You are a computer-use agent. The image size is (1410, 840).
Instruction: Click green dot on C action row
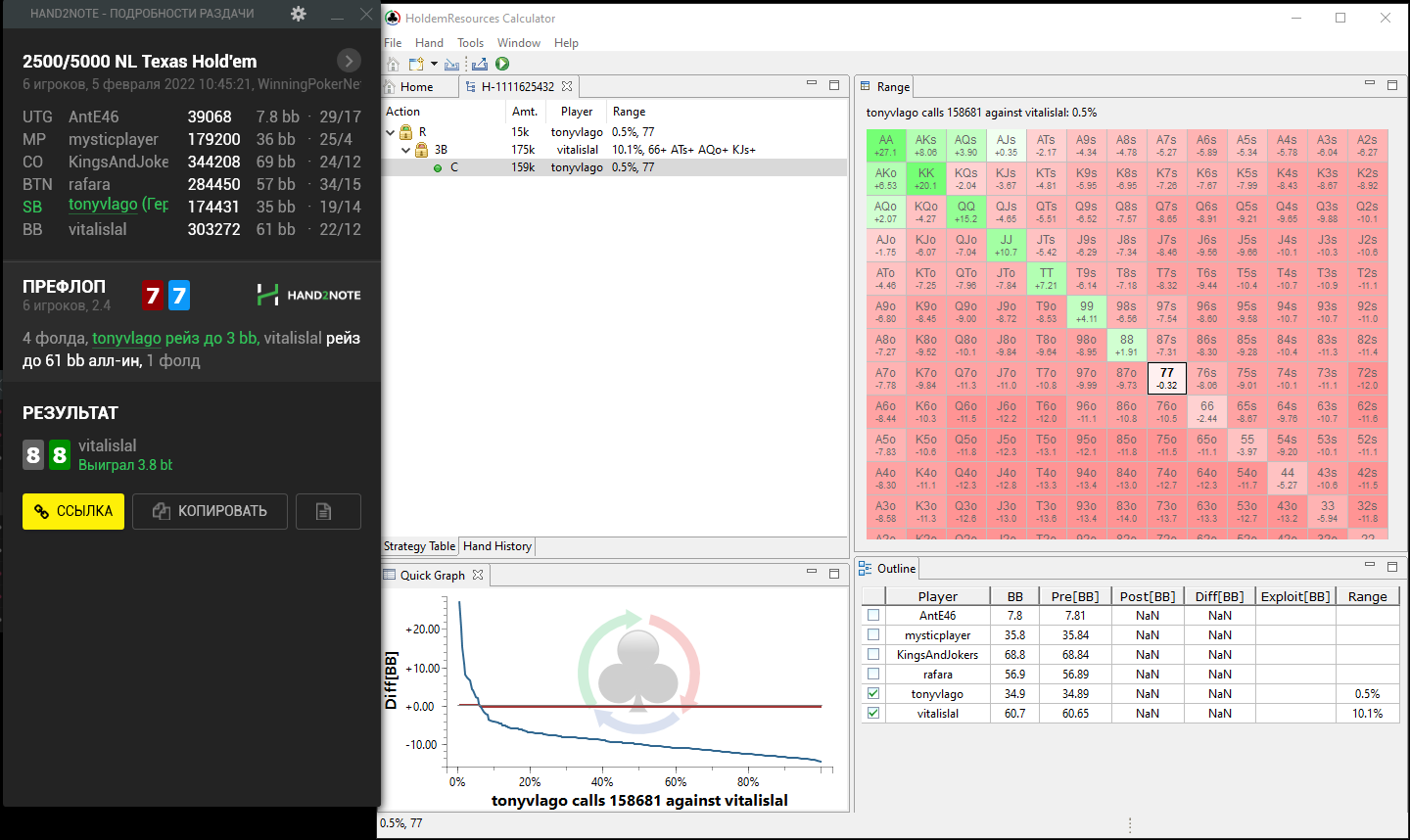pos(438,168)
